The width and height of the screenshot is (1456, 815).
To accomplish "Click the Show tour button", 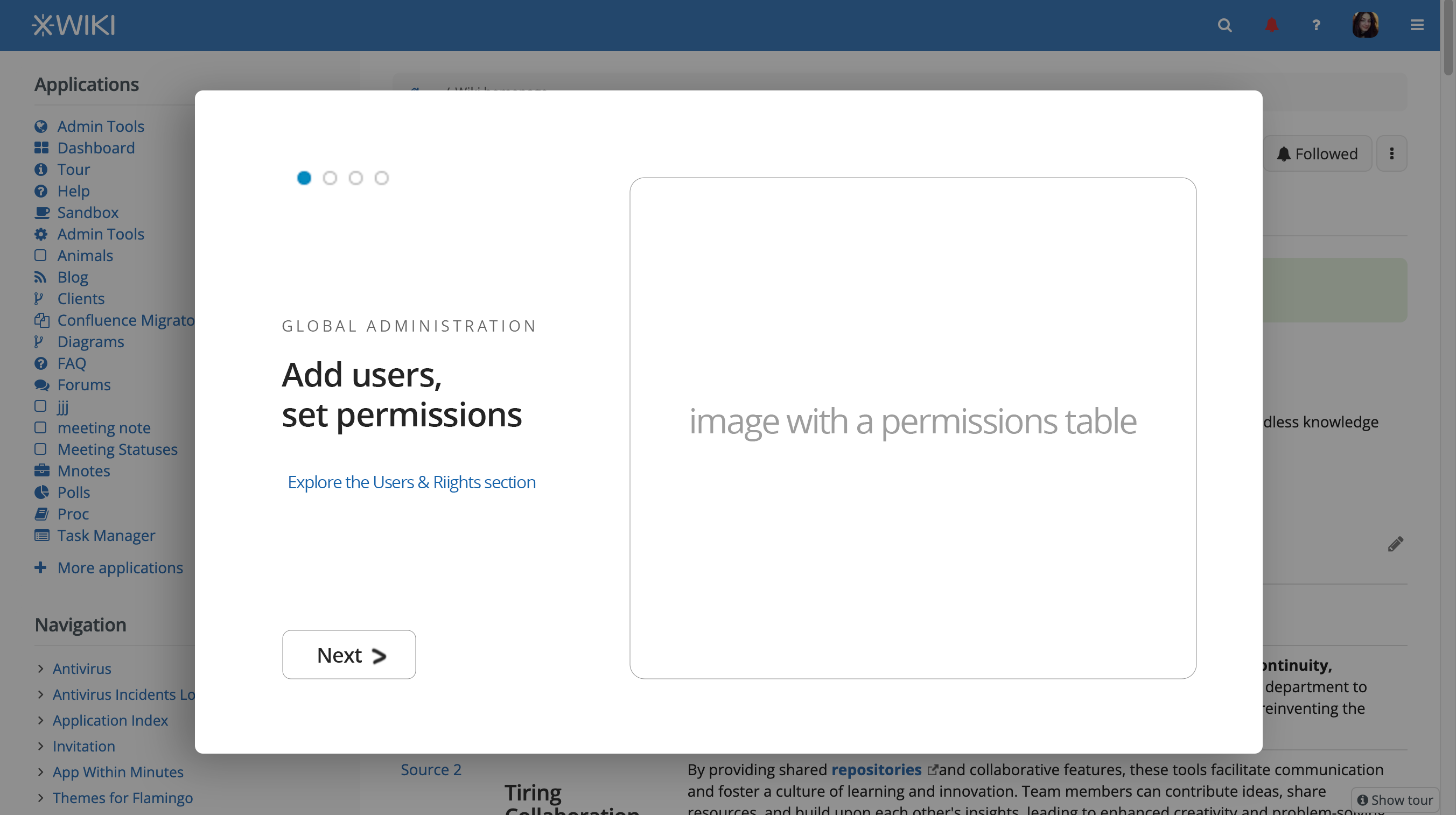I will [x=1395, y=800].
